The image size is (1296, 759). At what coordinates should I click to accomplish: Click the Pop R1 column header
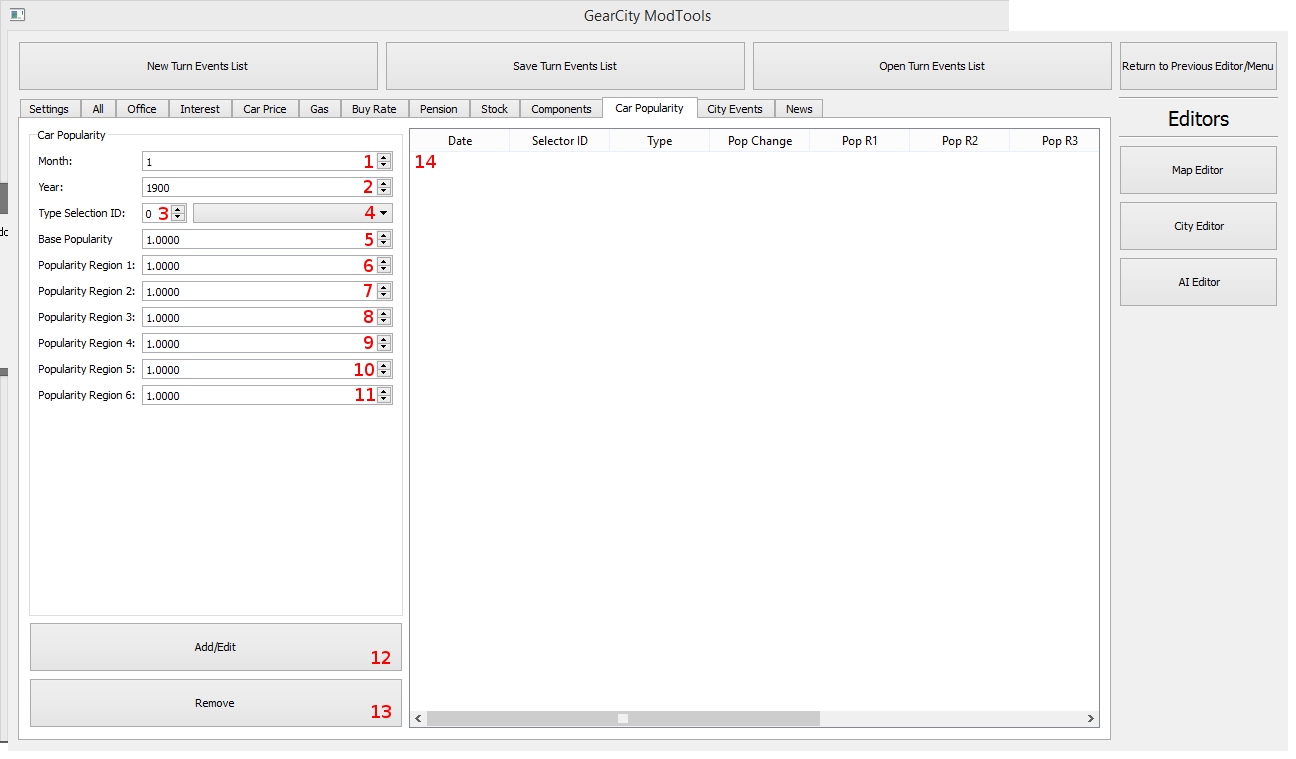click(860, 141)
